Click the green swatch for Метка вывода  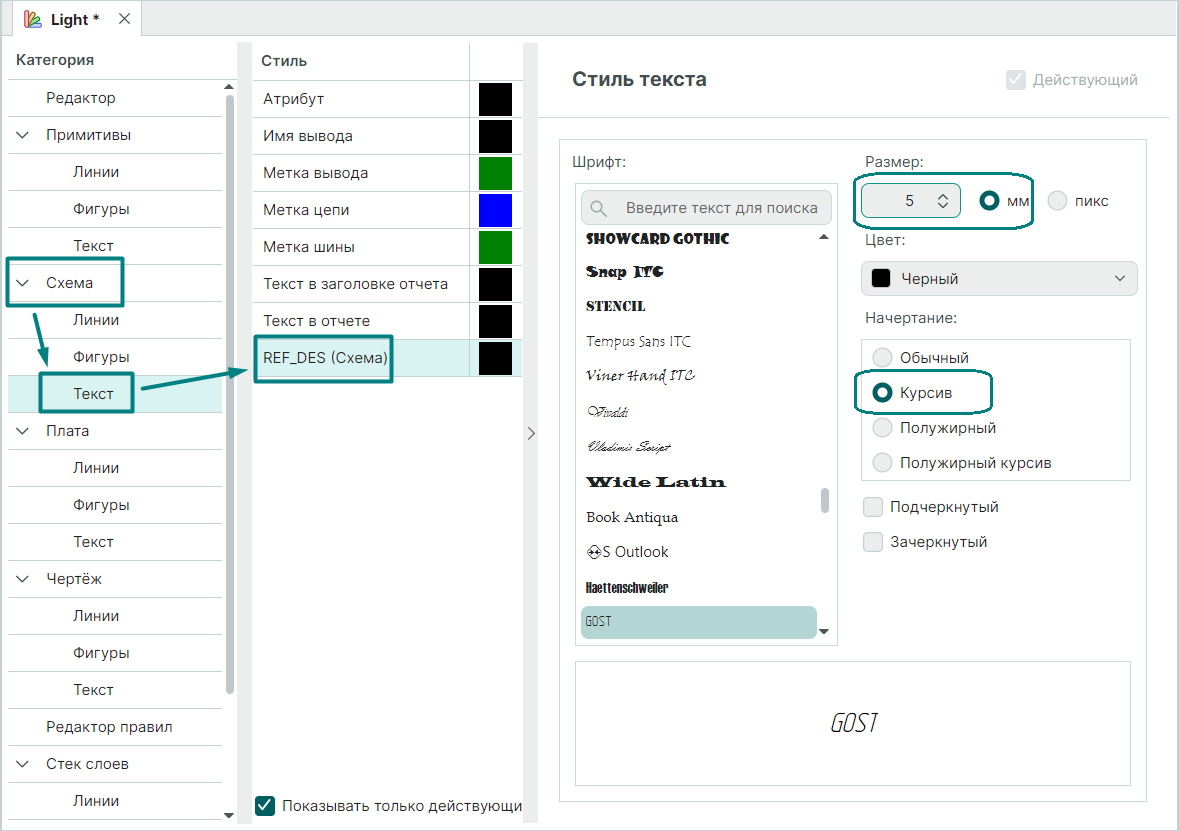pos(495,173)
